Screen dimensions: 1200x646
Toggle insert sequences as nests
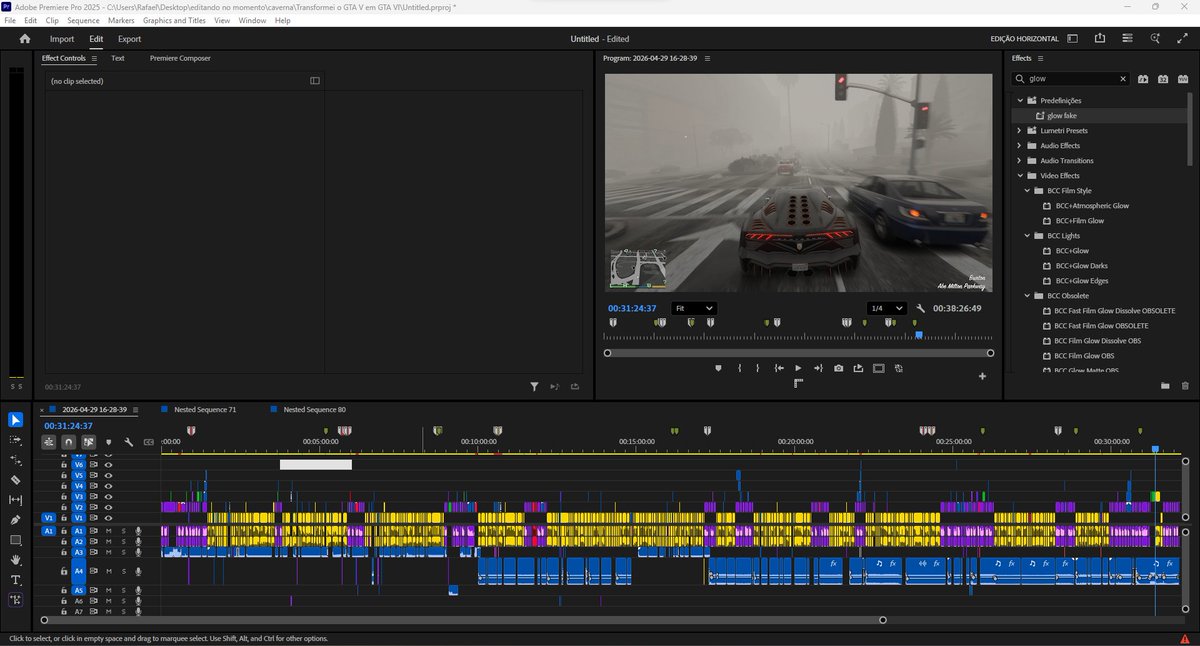click(48, 442)
